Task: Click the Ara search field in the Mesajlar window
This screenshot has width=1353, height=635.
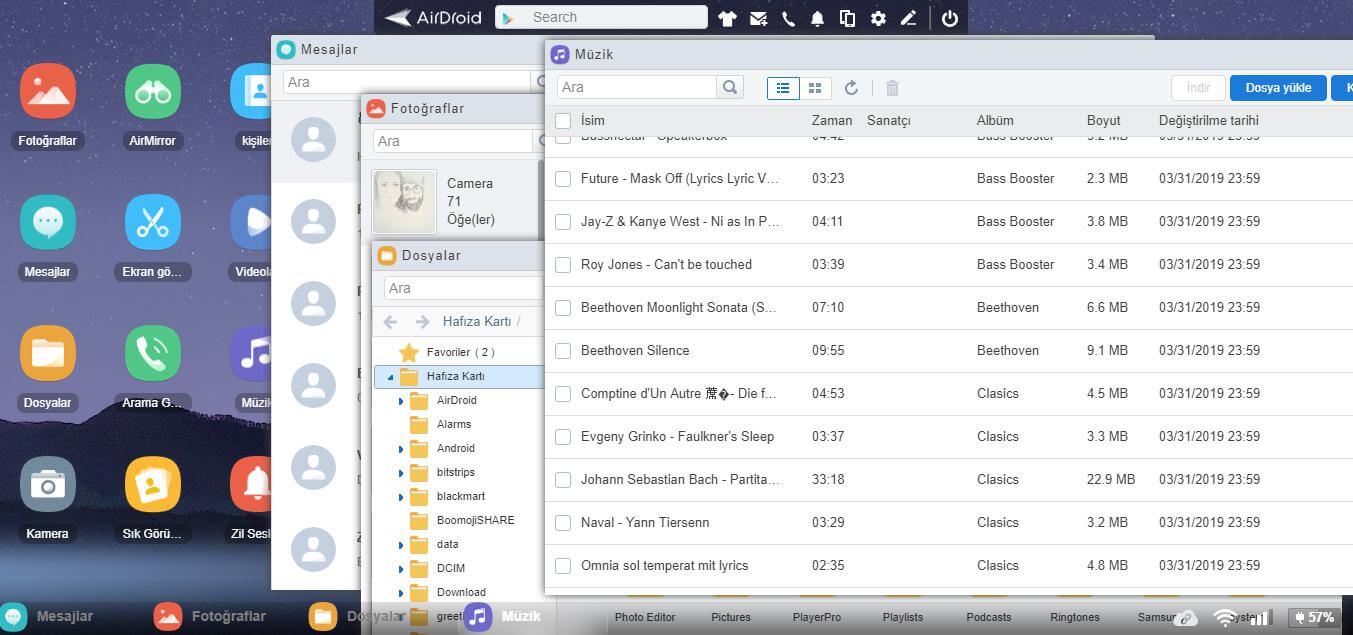Action: tap(407, 82)
